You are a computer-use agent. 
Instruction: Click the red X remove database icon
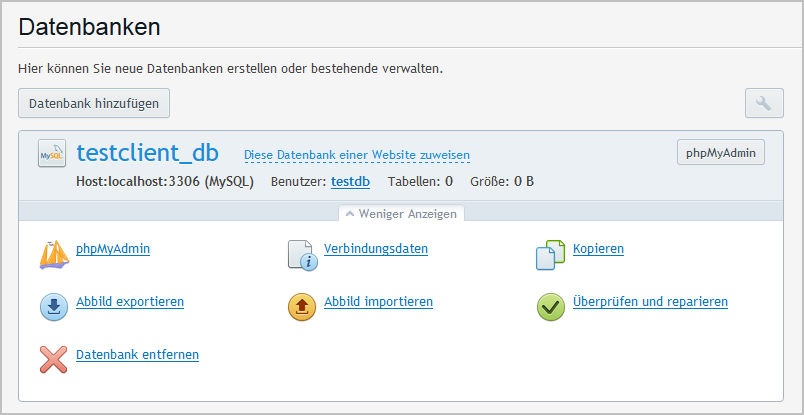click(x=54, y=360)
